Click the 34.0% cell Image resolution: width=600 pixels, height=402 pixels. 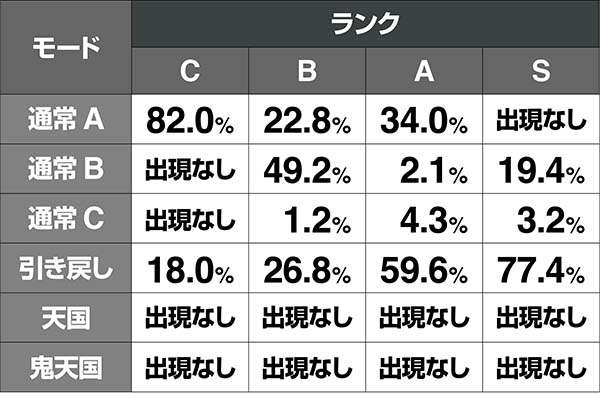click(424, 122)
